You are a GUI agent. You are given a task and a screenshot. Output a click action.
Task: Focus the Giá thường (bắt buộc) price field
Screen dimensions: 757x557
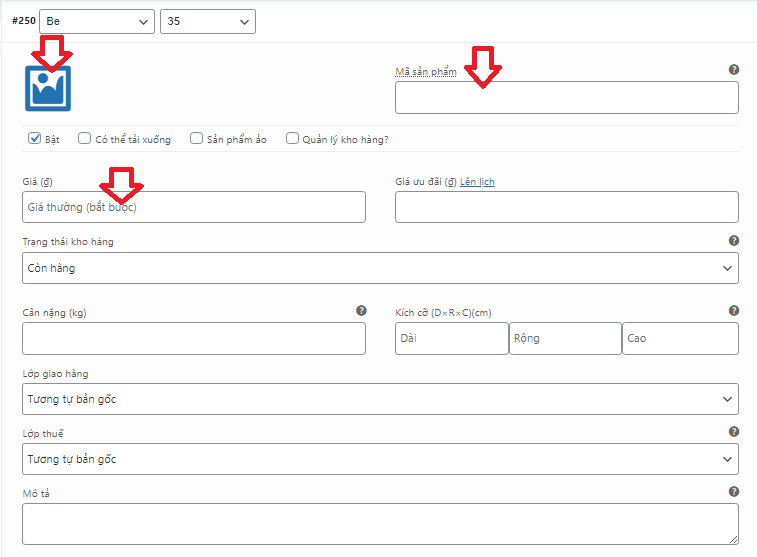click(193, 207)
